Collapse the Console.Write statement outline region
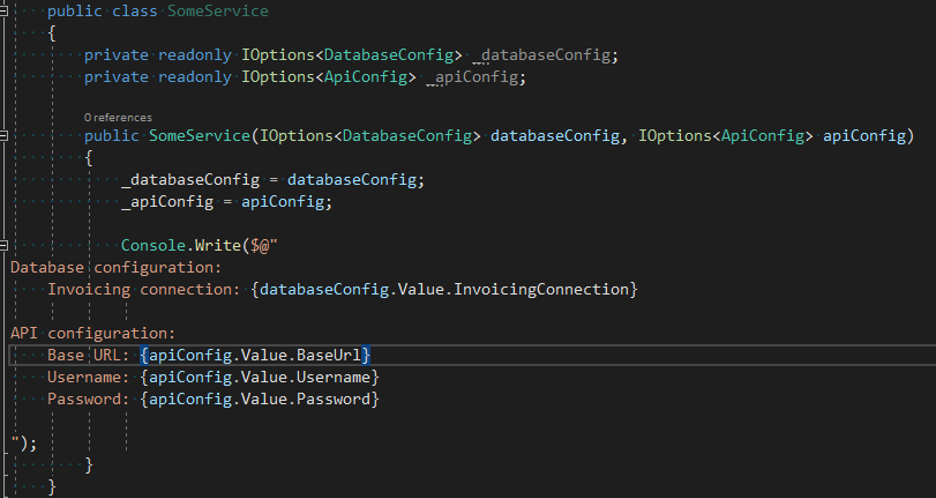 [3, 245]
